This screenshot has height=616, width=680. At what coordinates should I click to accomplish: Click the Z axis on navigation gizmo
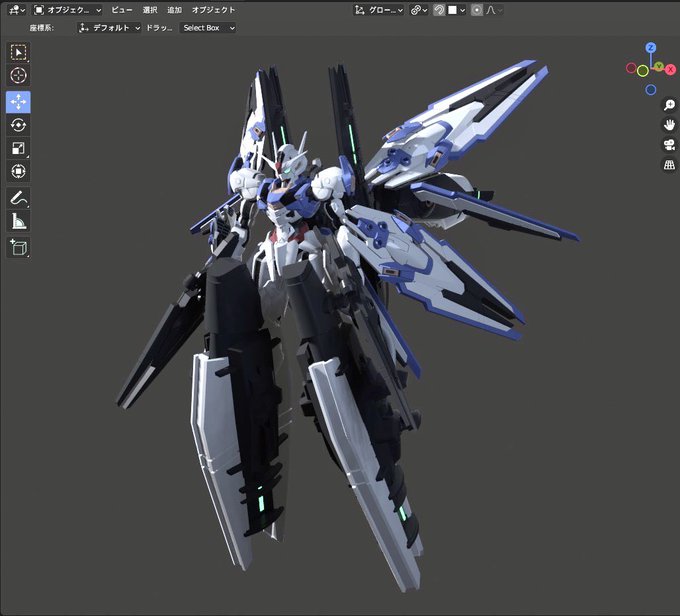point(651,48)
